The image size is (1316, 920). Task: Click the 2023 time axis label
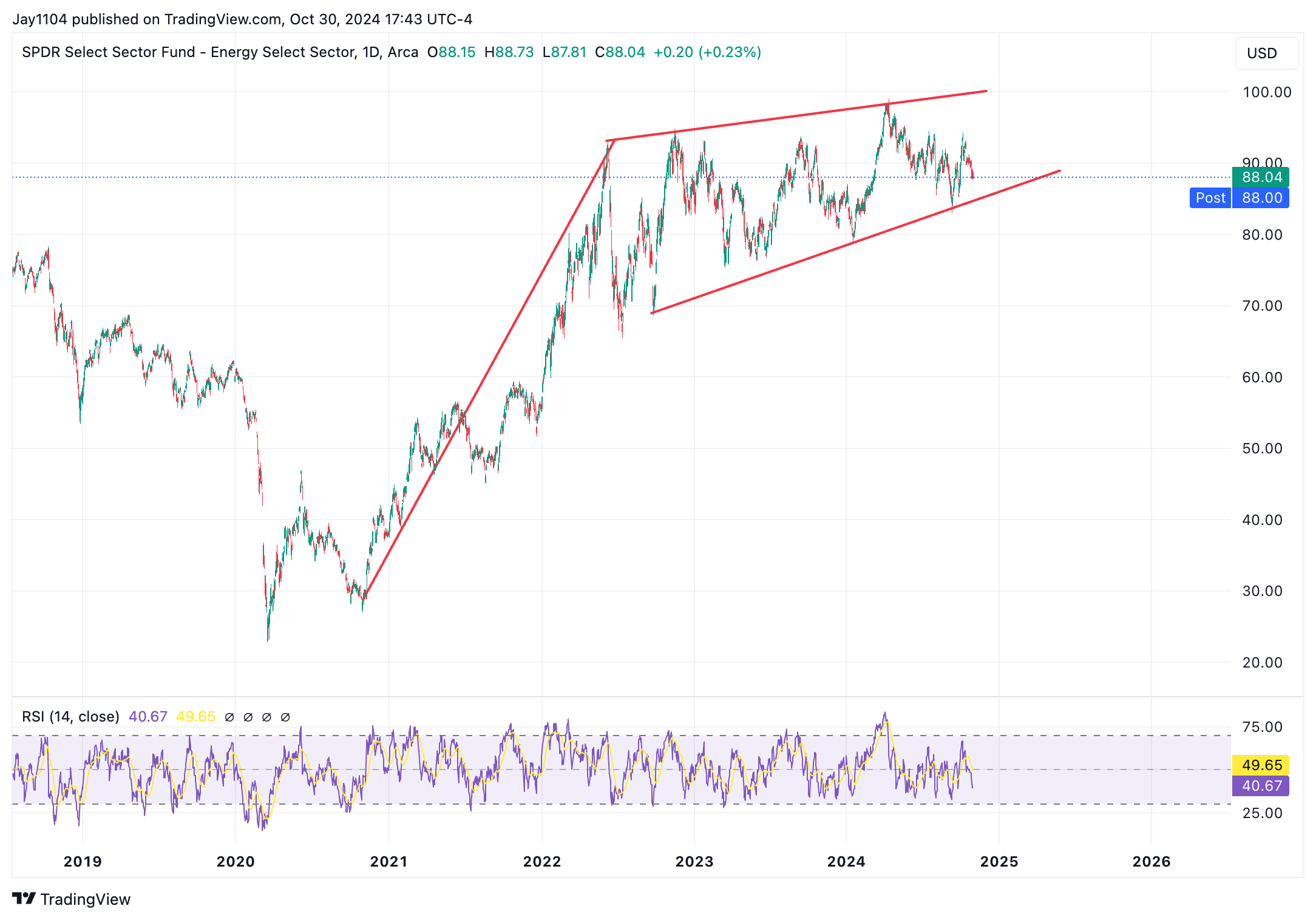(694, 862)
